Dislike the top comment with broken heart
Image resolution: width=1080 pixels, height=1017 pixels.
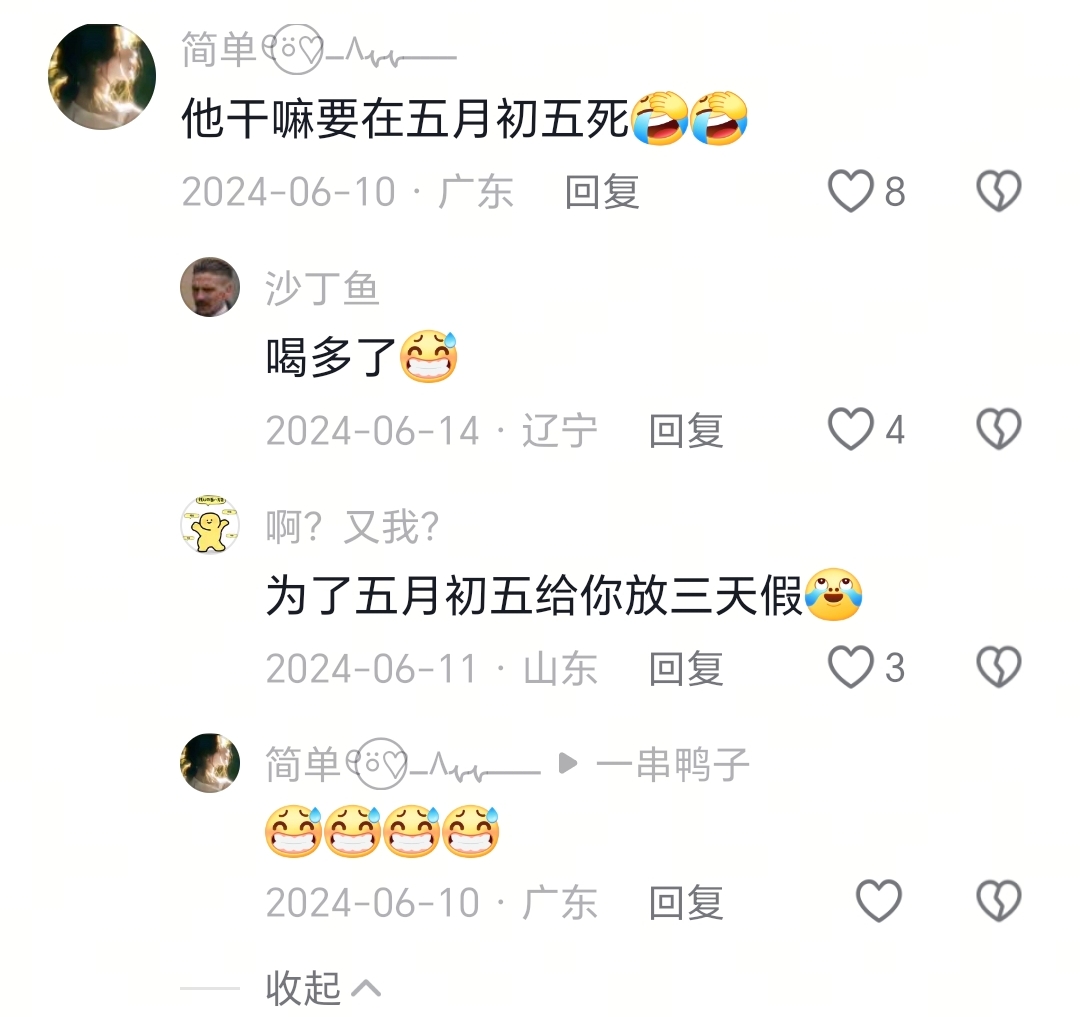click(998, 191)
